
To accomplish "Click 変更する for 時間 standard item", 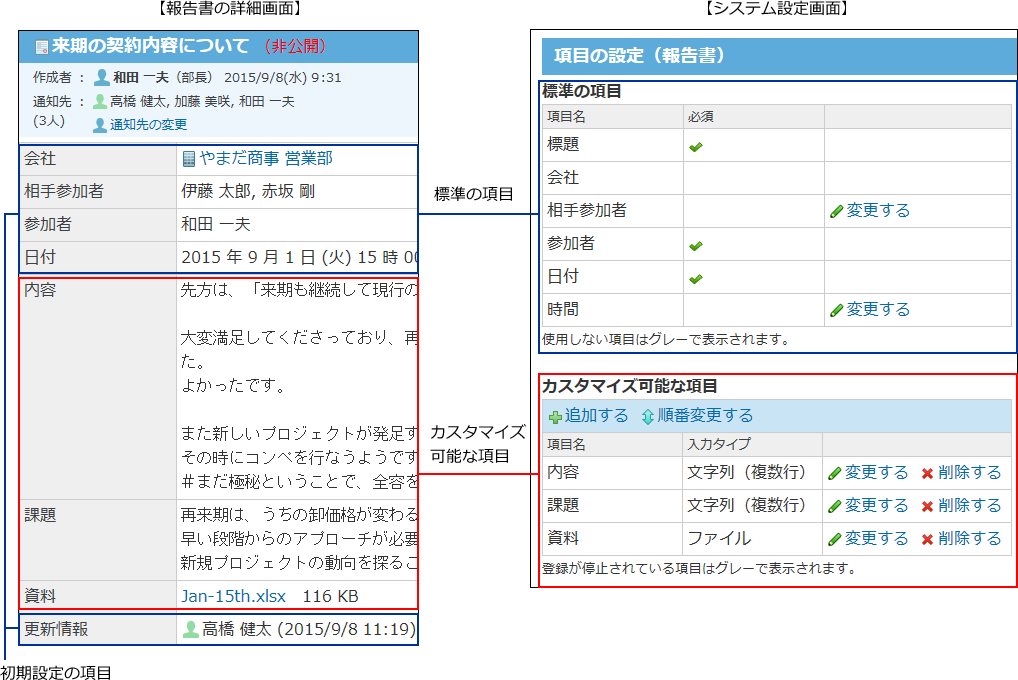I will 878,309.
